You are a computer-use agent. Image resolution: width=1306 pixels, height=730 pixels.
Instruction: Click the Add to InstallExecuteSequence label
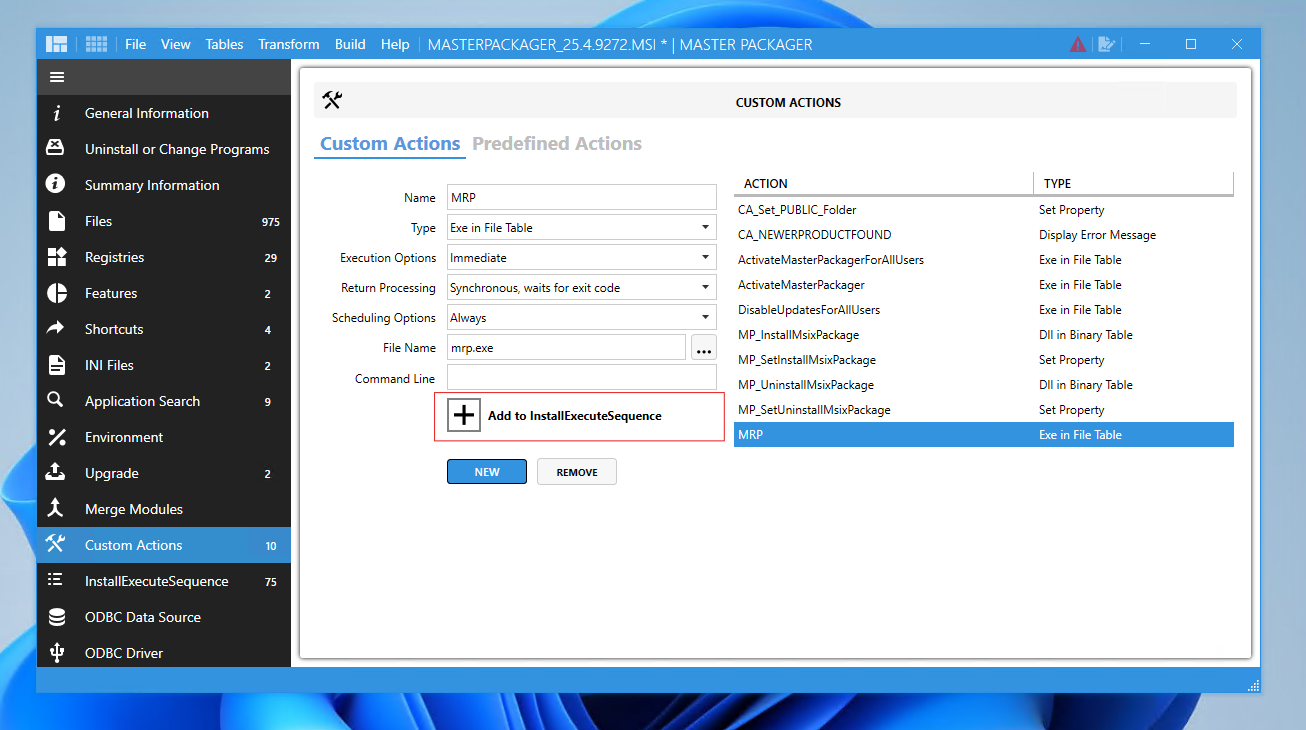click(575, 416)
